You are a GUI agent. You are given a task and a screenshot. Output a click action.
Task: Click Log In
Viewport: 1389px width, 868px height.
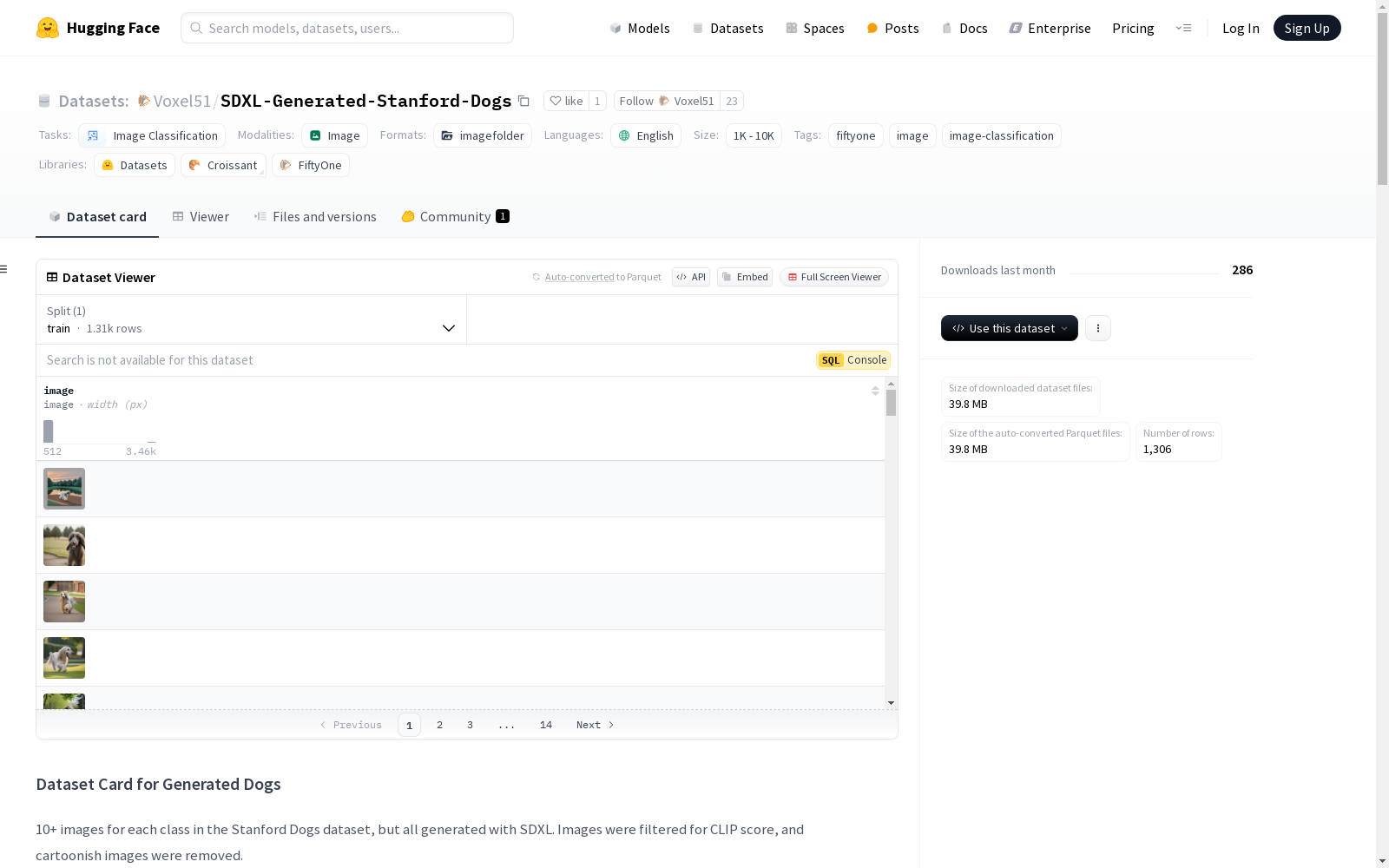click(x=1241, y=28)
